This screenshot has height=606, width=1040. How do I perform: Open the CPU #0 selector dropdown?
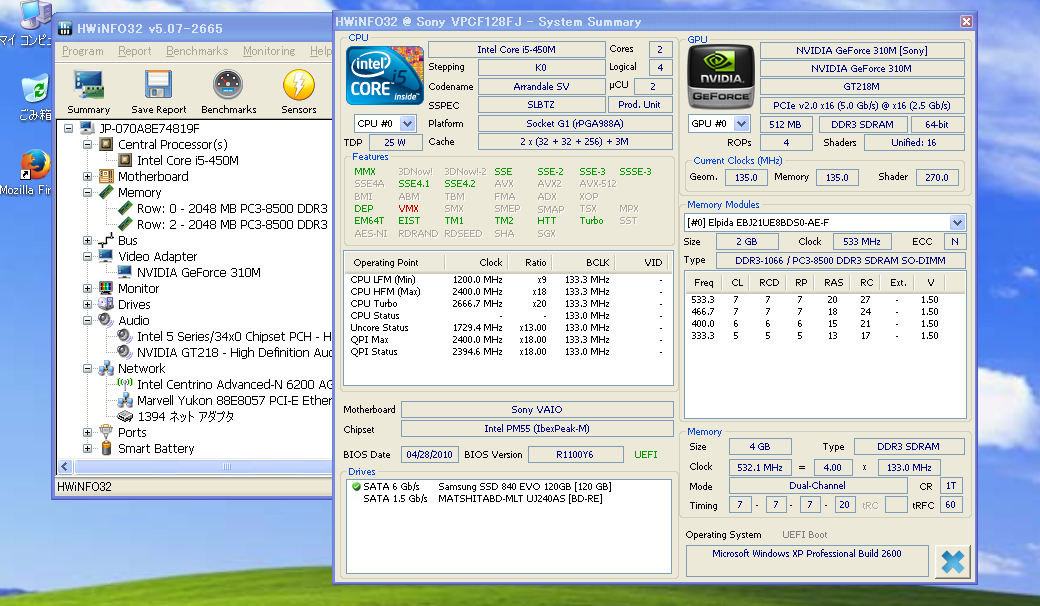407,123
